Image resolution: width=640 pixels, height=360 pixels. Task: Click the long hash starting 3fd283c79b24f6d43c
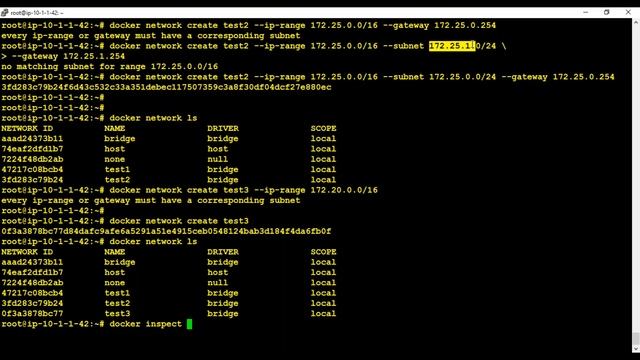[x=166, y=87]
